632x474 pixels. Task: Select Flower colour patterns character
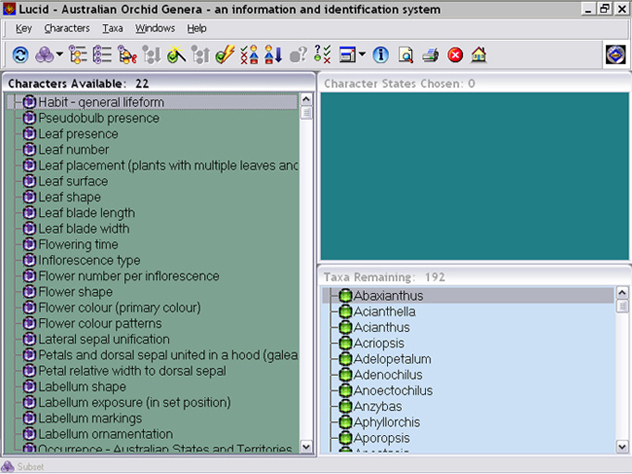pyautogui.click(x=100, y=323)
